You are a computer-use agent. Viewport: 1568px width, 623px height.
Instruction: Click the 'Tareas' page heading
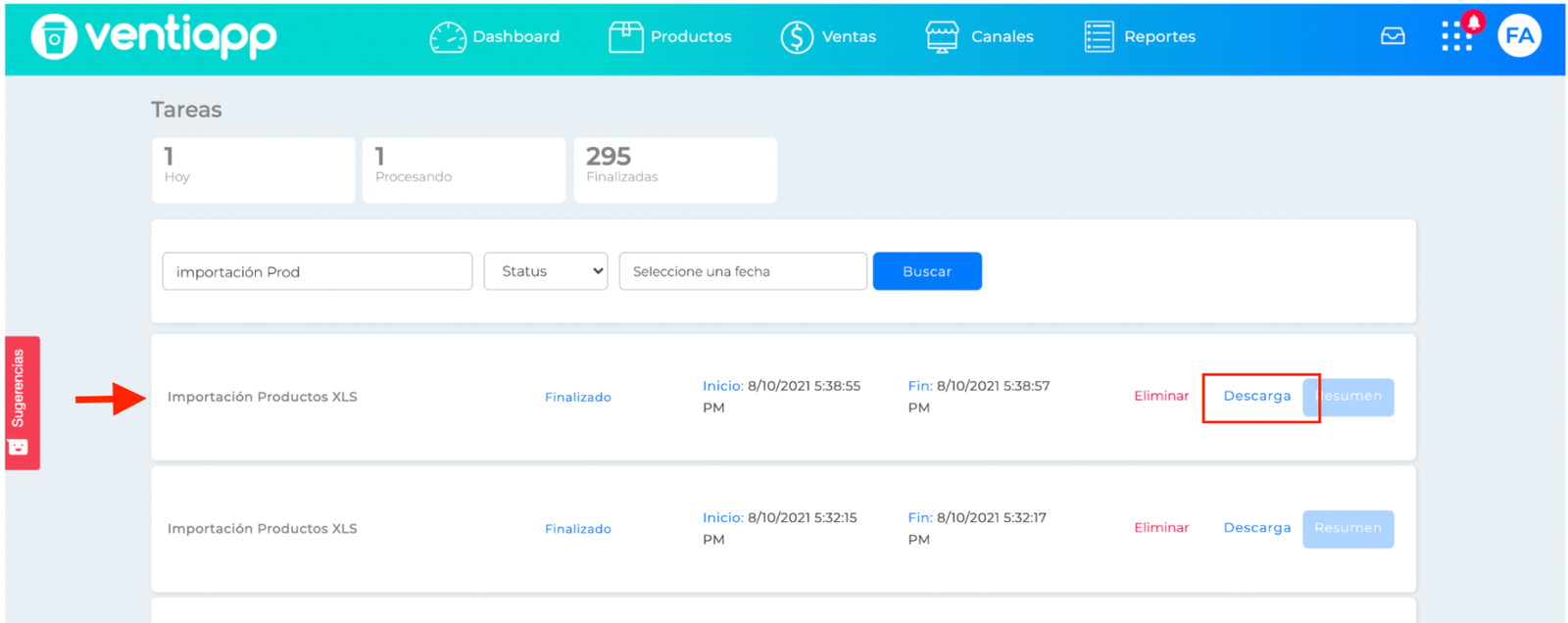coord(186,110)
